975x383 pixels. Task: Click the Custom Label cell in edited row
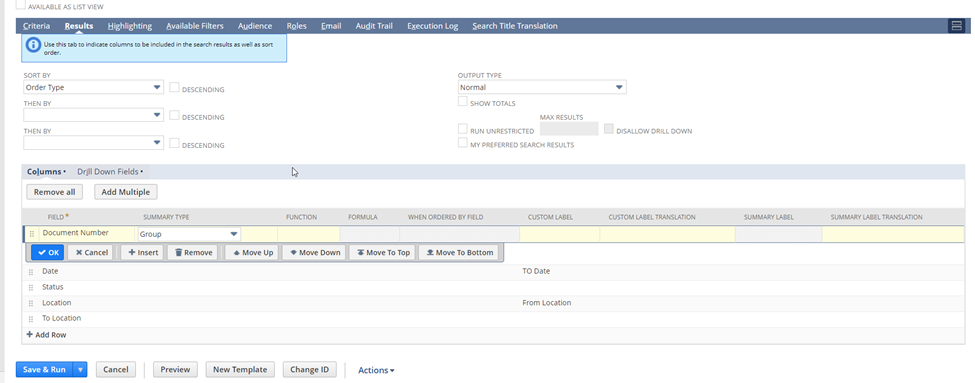click(560, 234)
